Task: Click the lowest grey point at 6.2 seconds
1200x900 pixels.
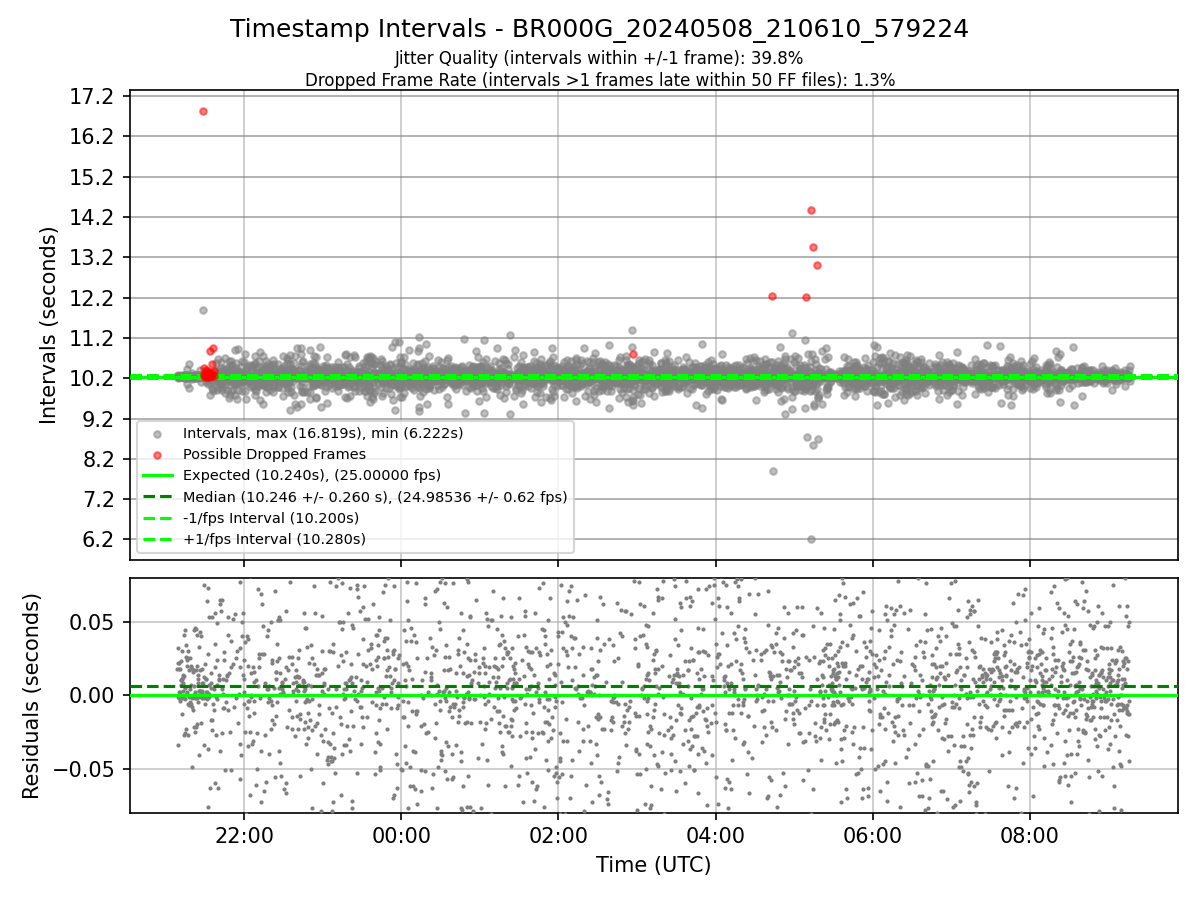Action: click(811, 539)
